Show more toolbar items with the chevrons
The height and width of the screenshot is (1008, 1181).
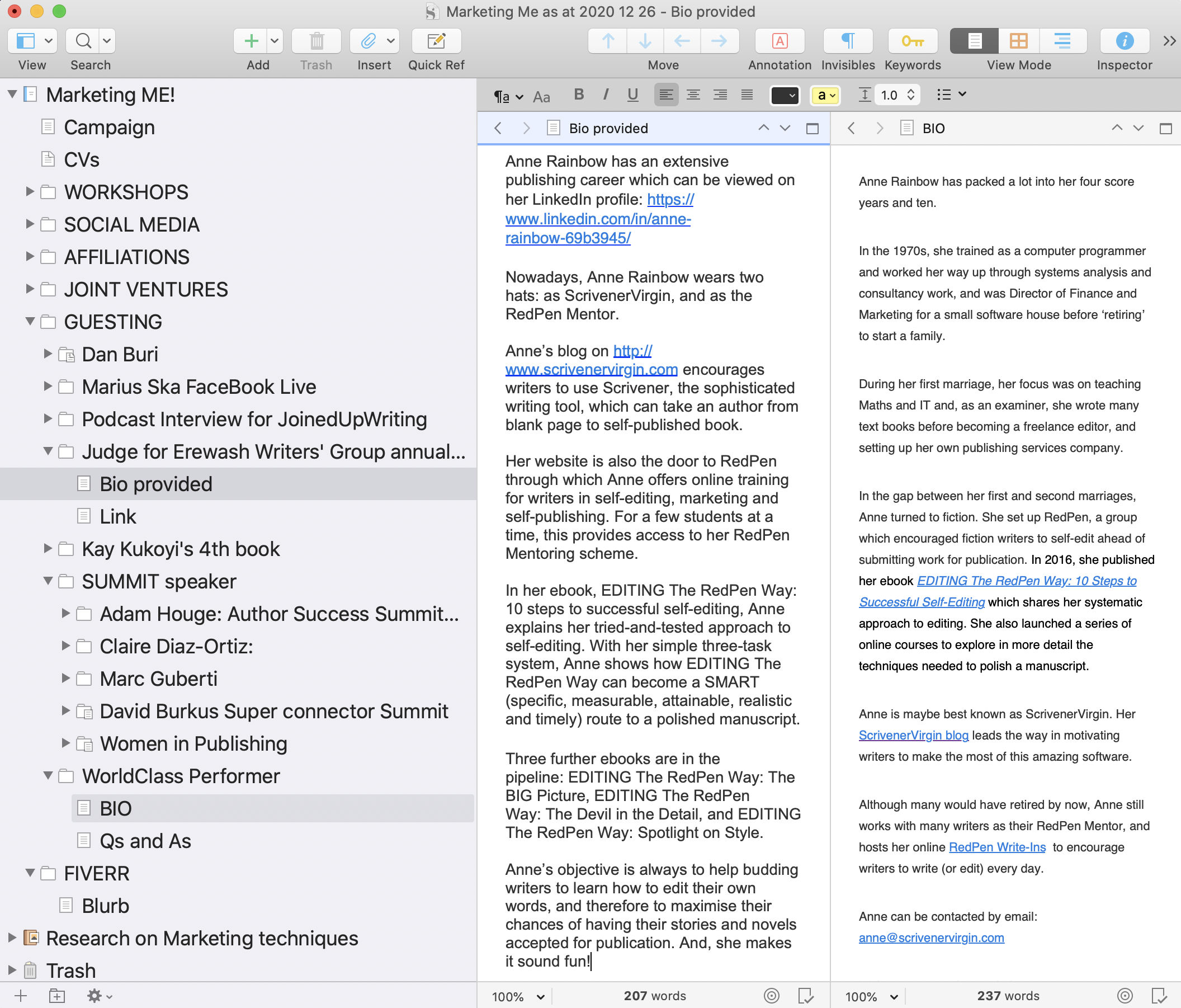tap(1169, 41)
